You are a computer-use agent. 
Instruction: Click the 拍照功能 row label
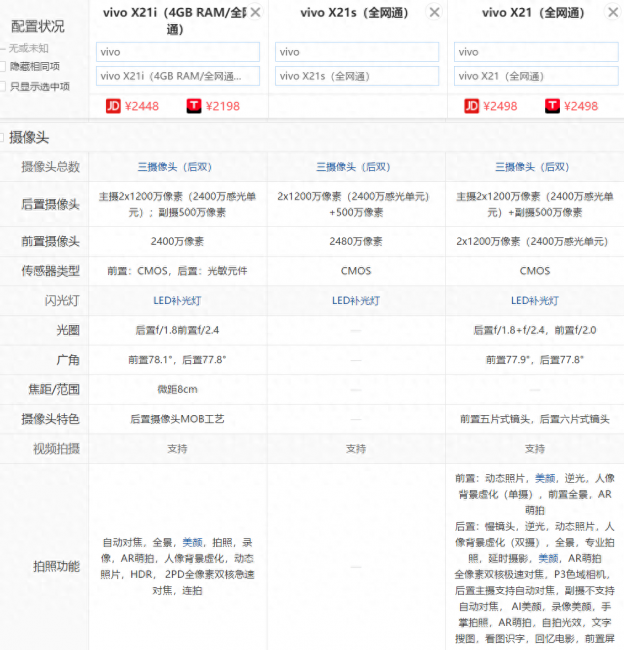pyautogui.click(x=56, y=566)
